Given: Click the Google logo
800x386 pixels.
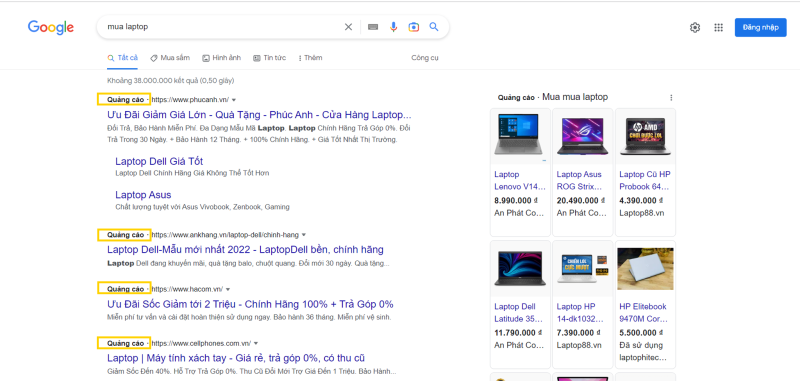Looking at the screenshot, I should point(51,28).
